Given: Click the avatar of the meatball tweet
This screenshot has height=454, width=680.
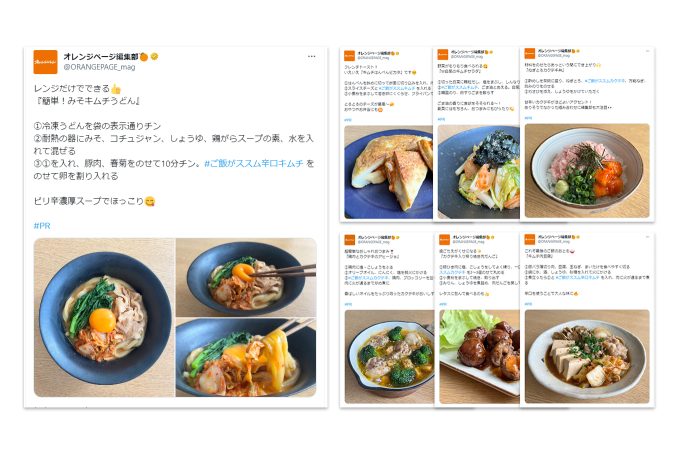Looking at the screenshot, I should tap(444, 239).
